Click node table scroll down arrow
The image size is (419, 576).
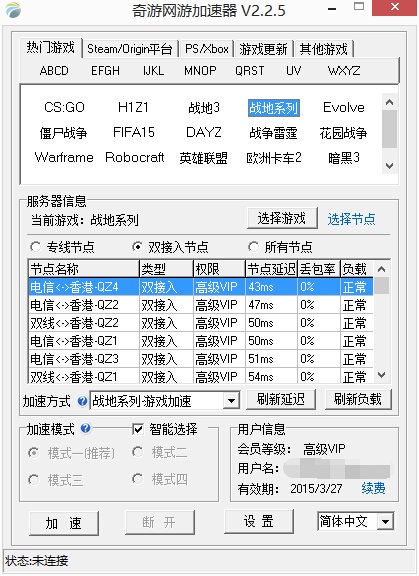pos(382,375)
